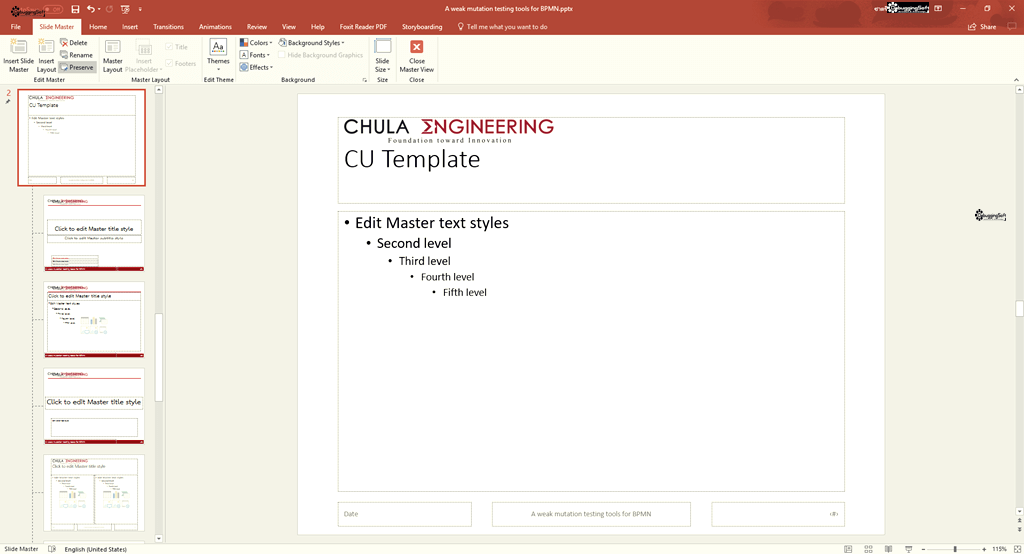Click the zoom slider handle

(x=955, y=549)
